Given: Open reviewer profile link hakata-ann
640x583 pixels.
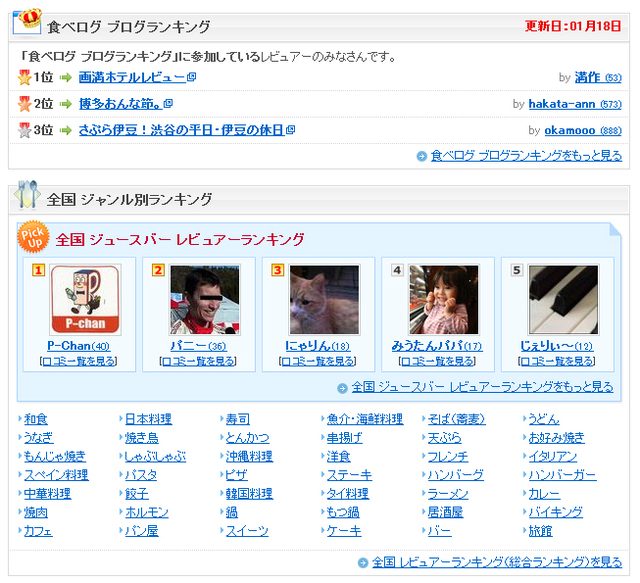Looking at the screenshot, I should point(562,104).
